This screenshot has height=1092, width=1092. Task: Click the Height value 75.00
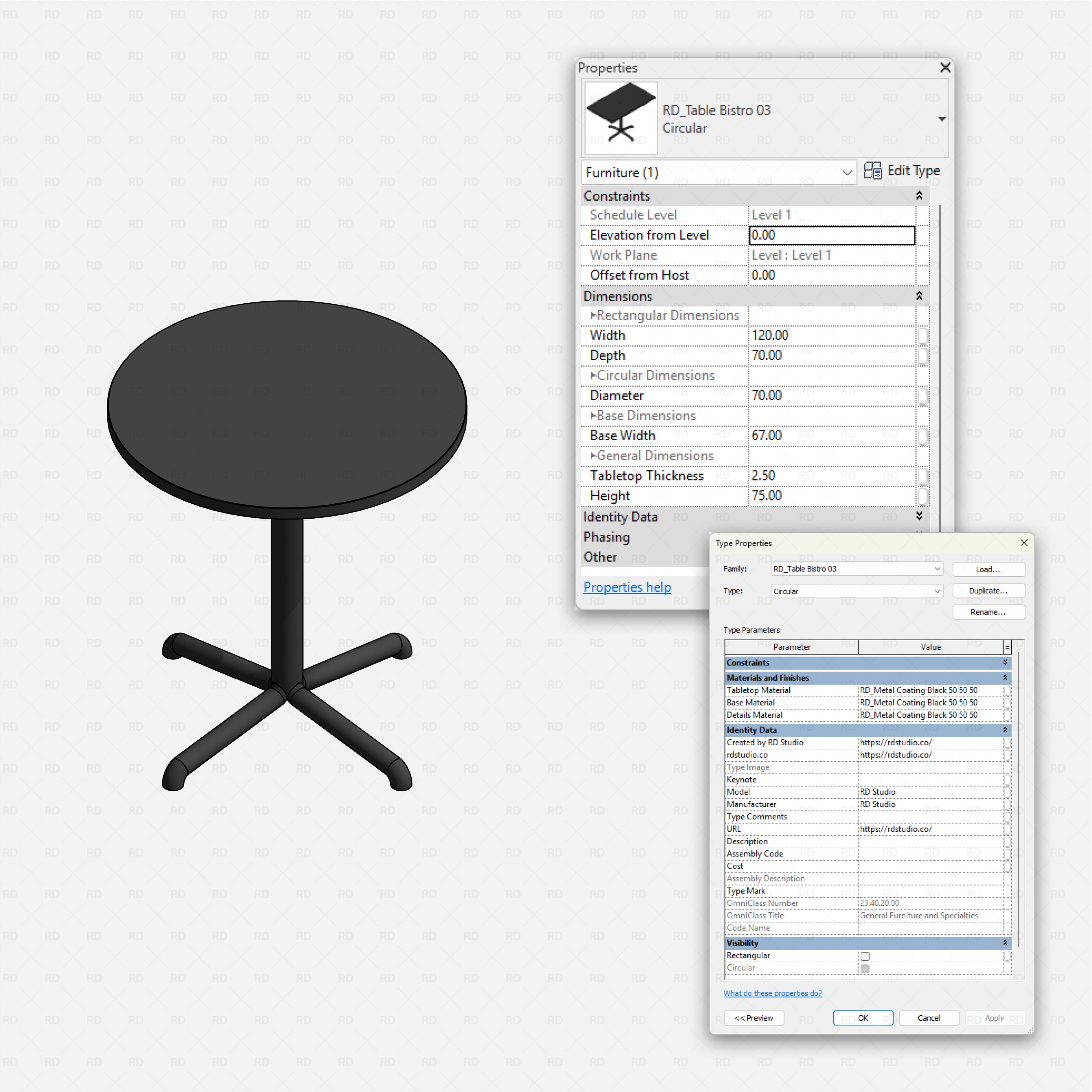coord(832,496)
